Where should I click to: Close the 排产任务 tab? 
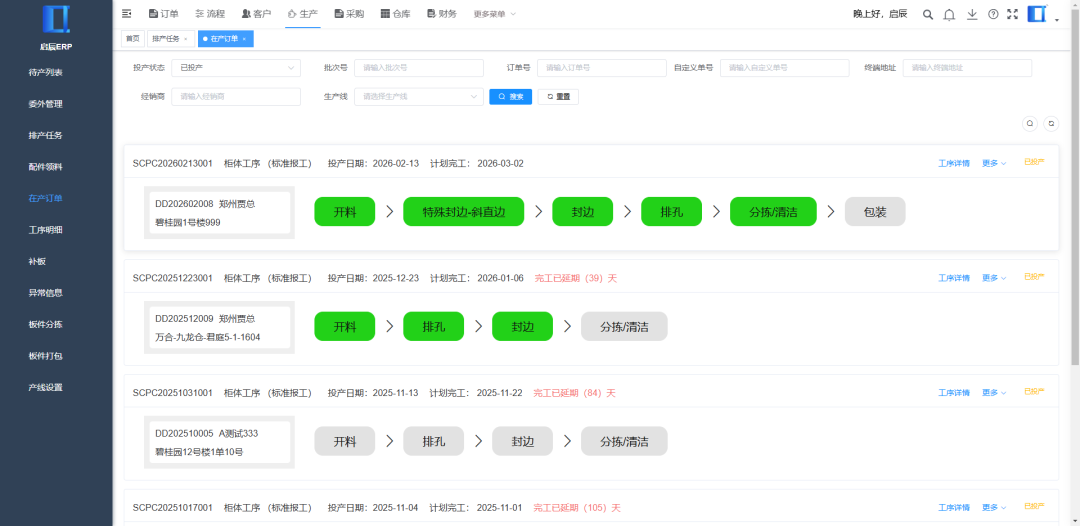tap(185, 39)
